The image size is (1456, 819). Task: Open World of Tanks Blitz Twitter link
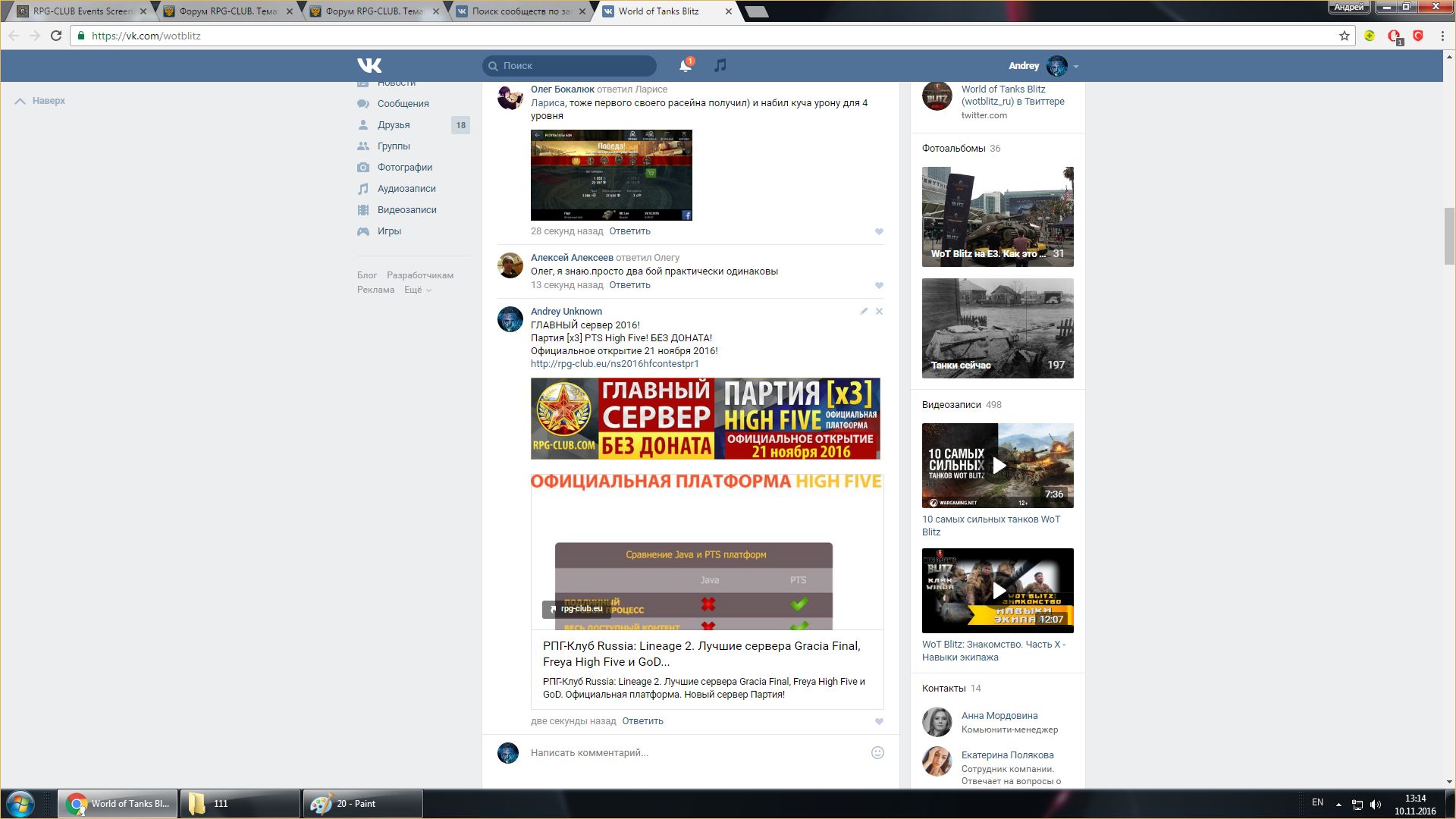pos(1012,96)
